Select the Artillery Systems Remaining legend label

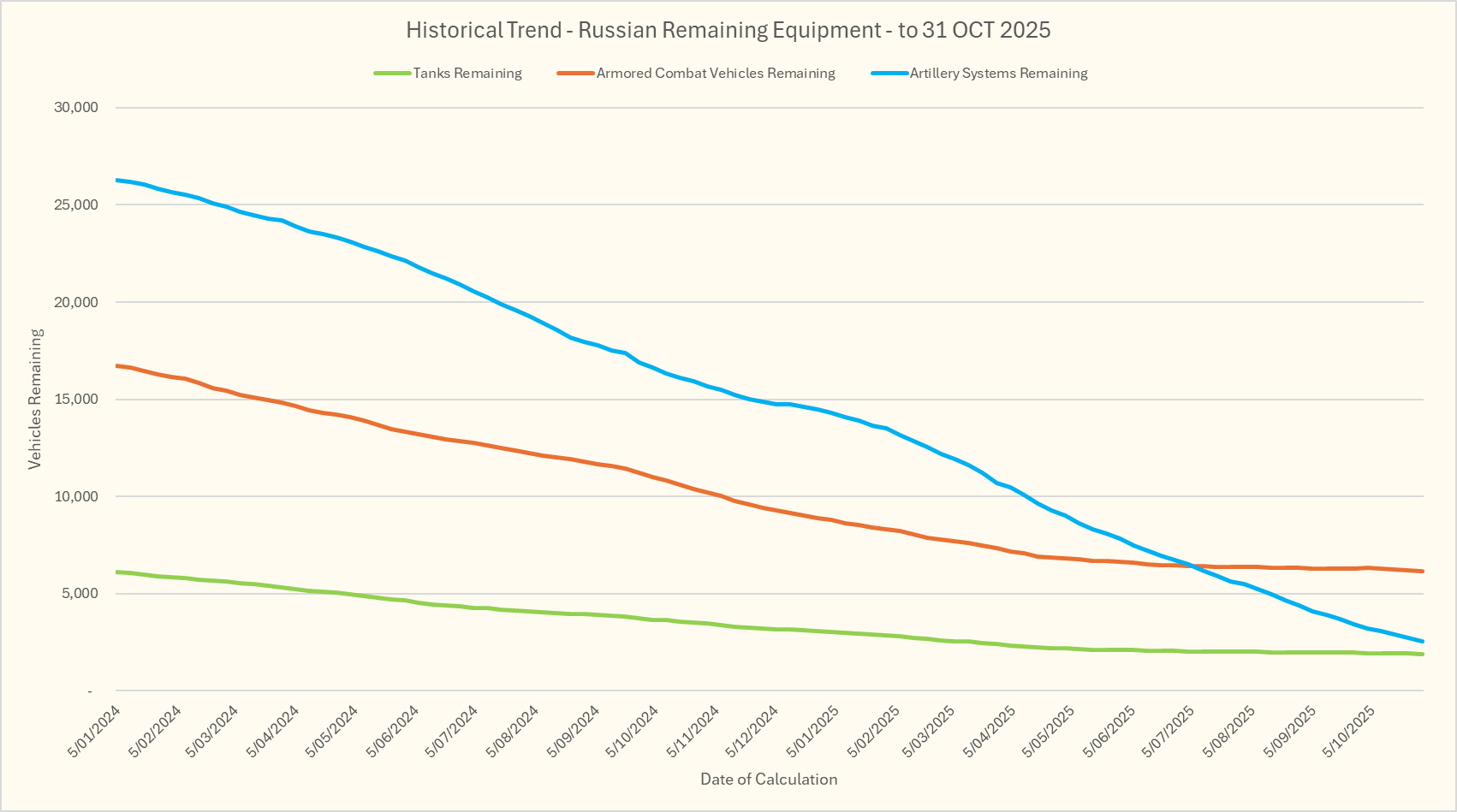coord(998,74)
